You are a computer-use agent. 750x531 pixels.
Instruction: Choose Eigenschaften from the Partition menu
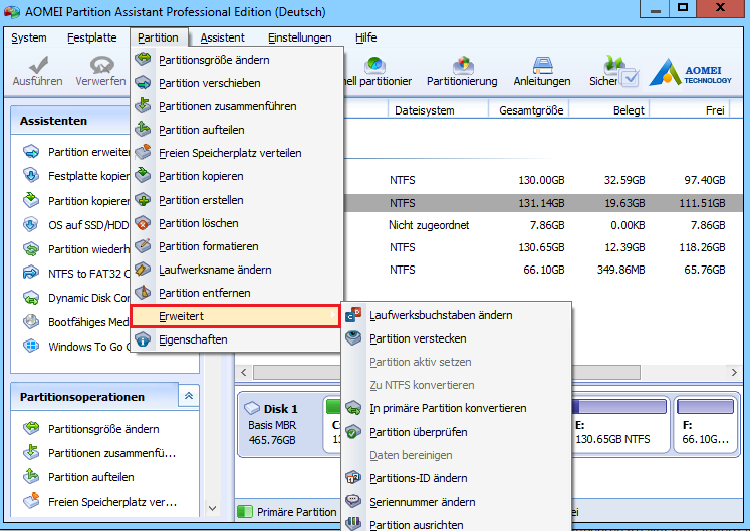[237, 340]
